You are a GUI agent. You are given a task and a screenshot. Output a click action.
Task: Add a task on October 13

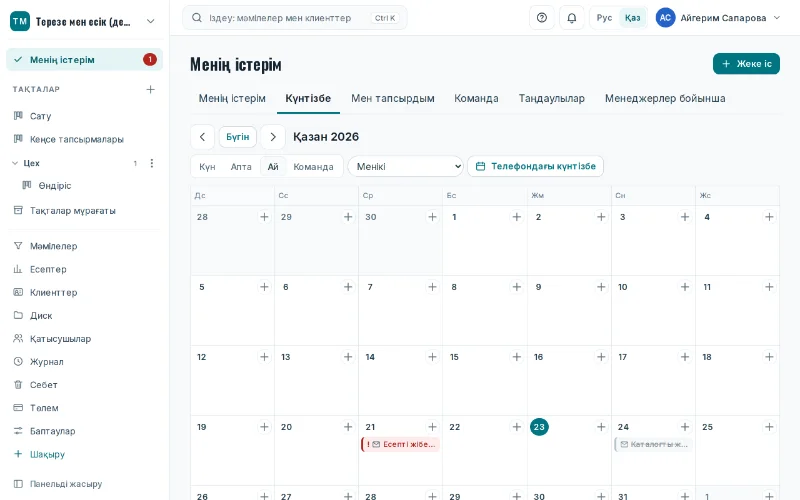pos(348,357)
